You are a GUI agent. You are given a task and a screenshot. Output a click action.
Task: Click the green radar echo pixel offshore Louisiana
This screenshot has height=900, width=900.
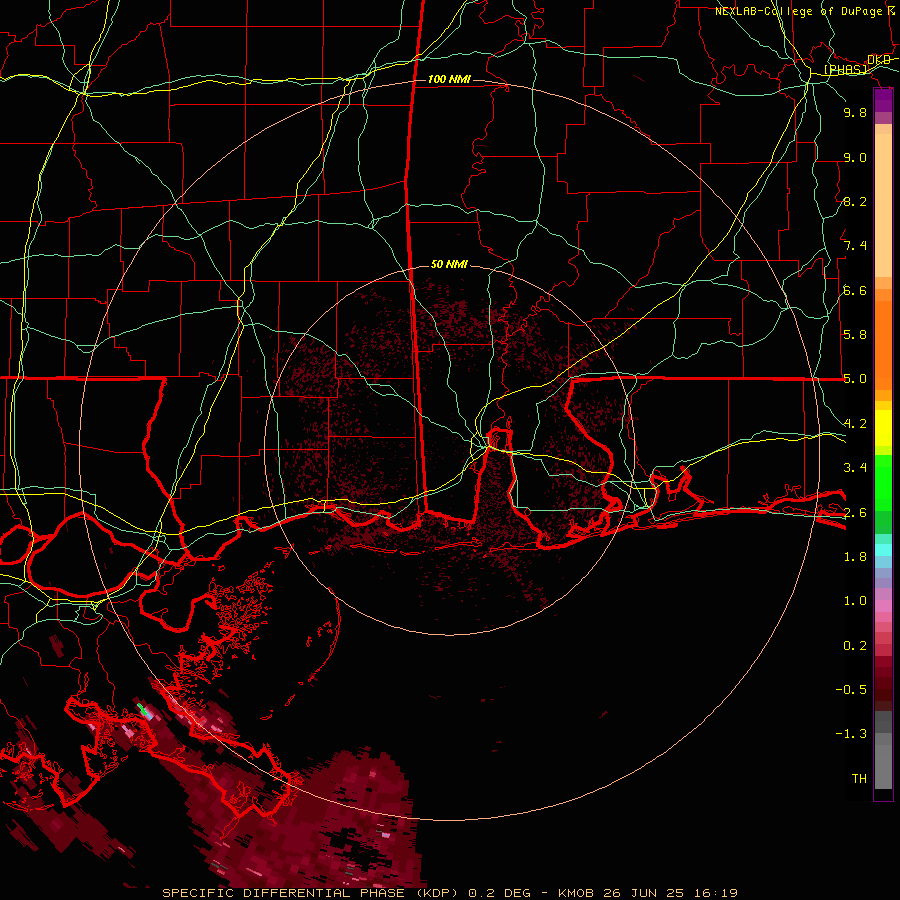pos(141,708)
